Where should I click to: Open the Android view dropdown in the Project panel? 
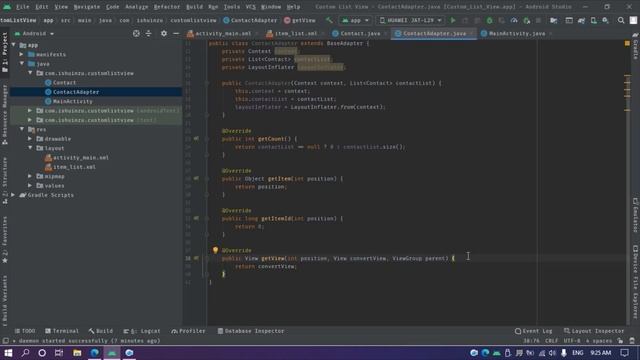(x=34, y=33)
